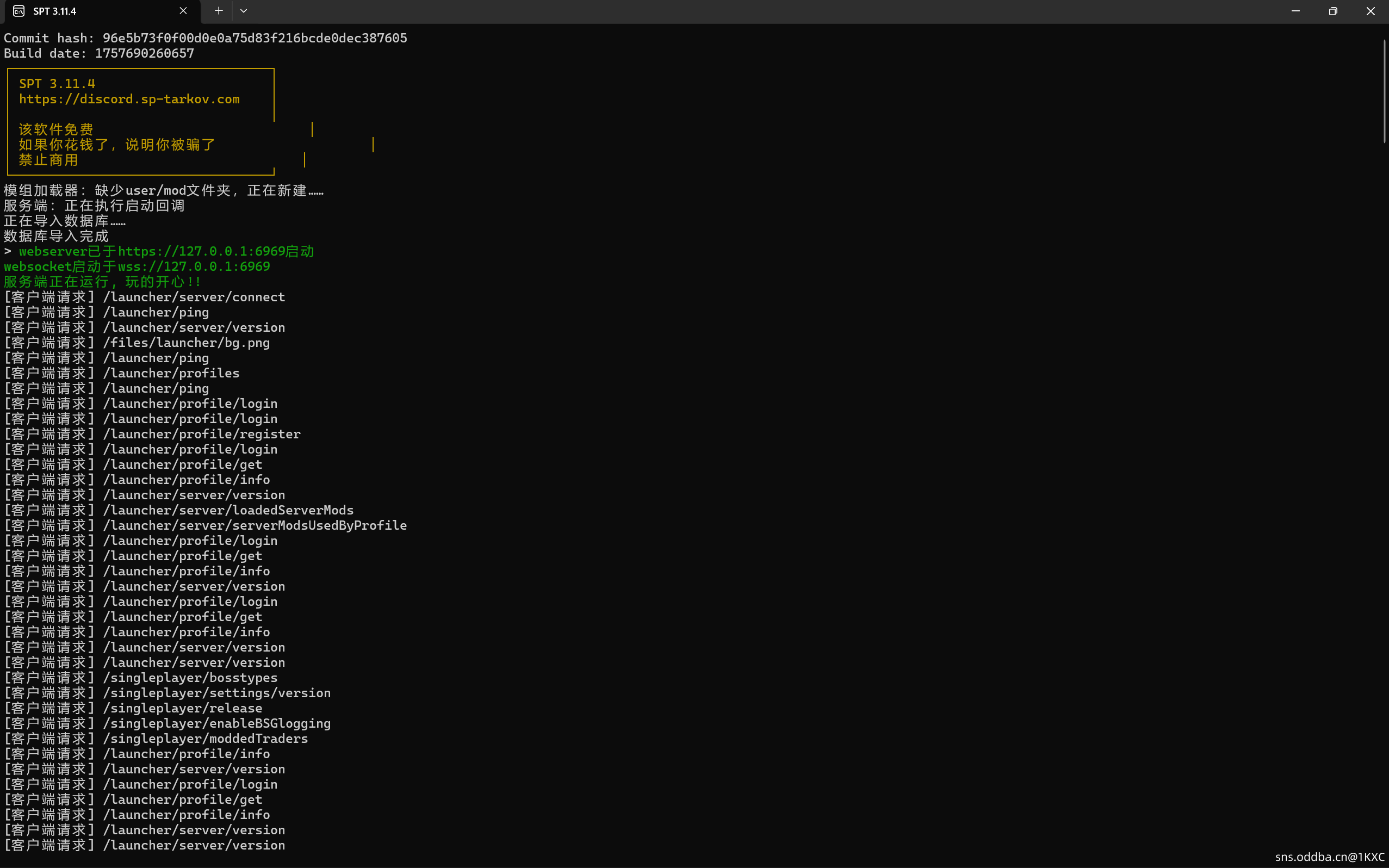1389x868 pixels.
Task: Close the terminal window
Action: (x=1370, y=11)
